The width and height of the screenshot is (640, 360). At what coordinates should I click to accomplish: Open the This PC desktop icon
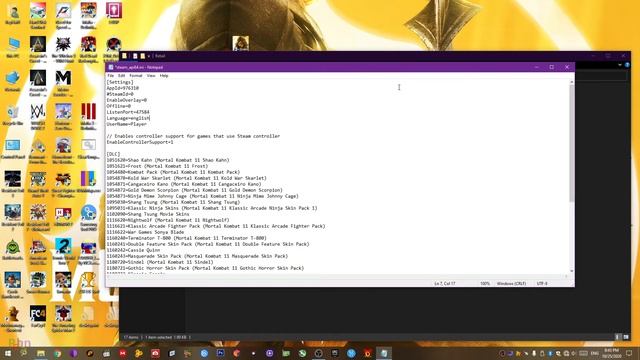point(13,48)
